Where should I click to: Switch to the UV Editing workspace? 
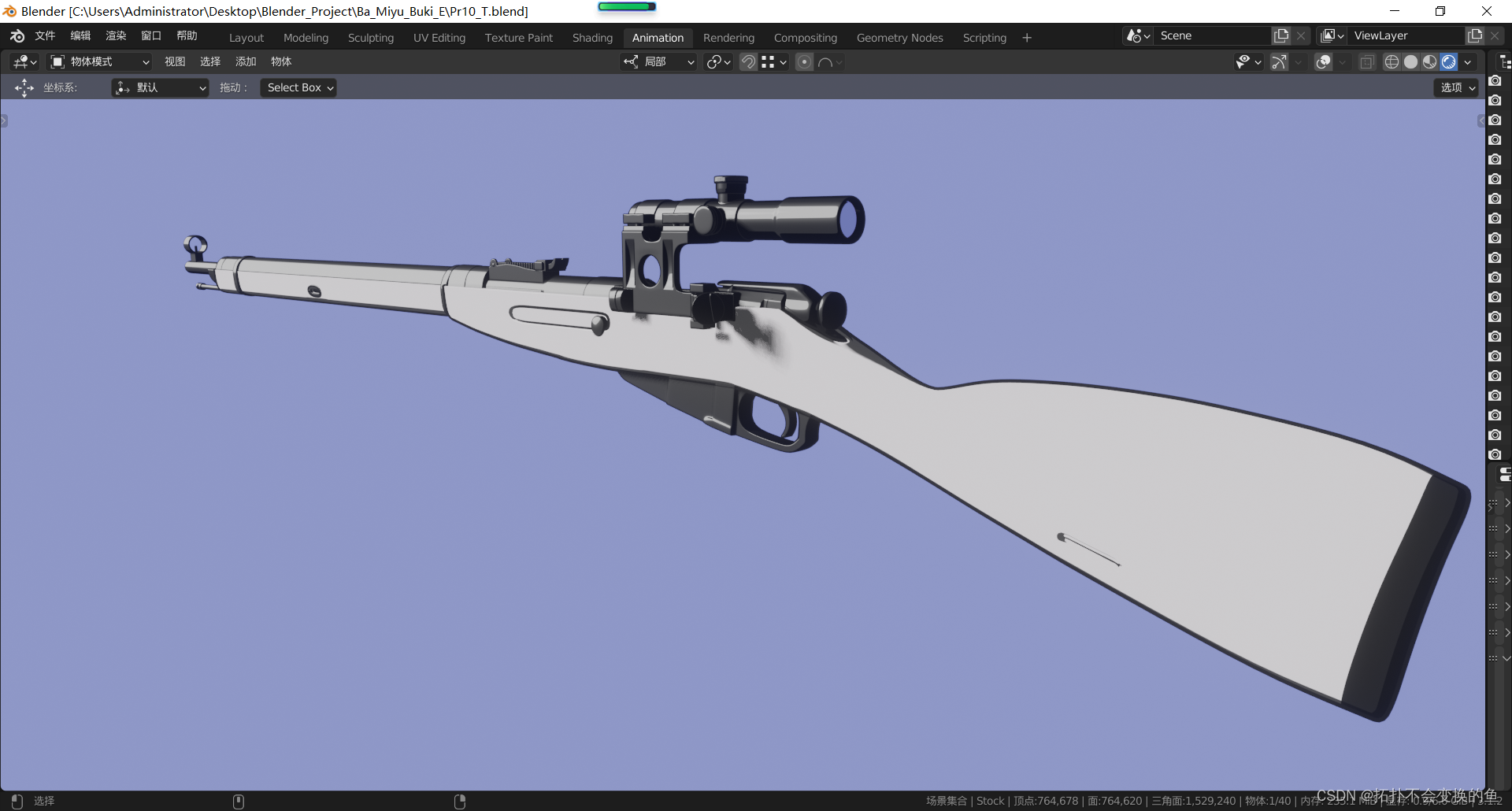pyautogui.click(x=439, y=38)
